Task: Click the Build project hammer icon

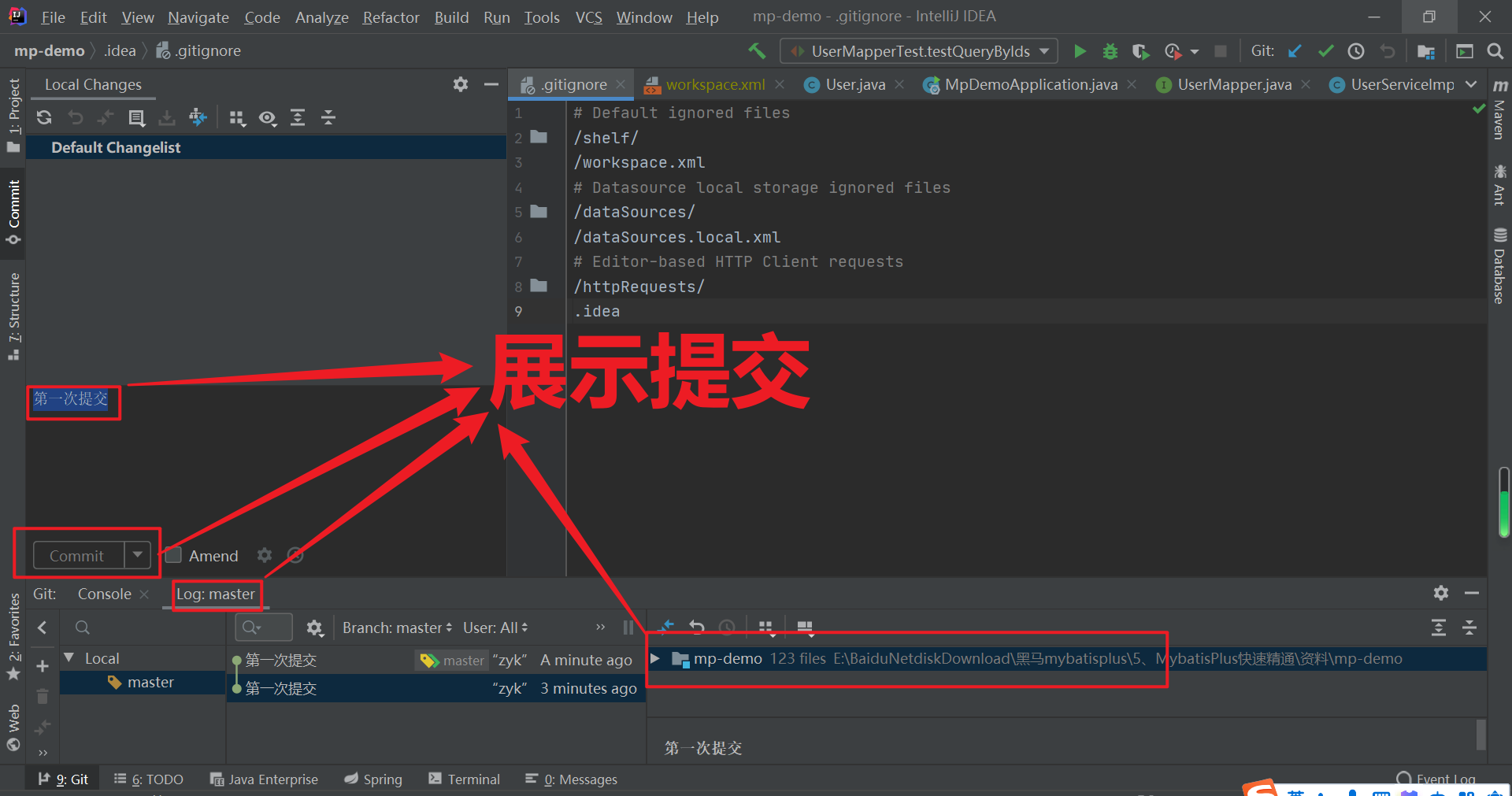Action: (x=757, y=51)
